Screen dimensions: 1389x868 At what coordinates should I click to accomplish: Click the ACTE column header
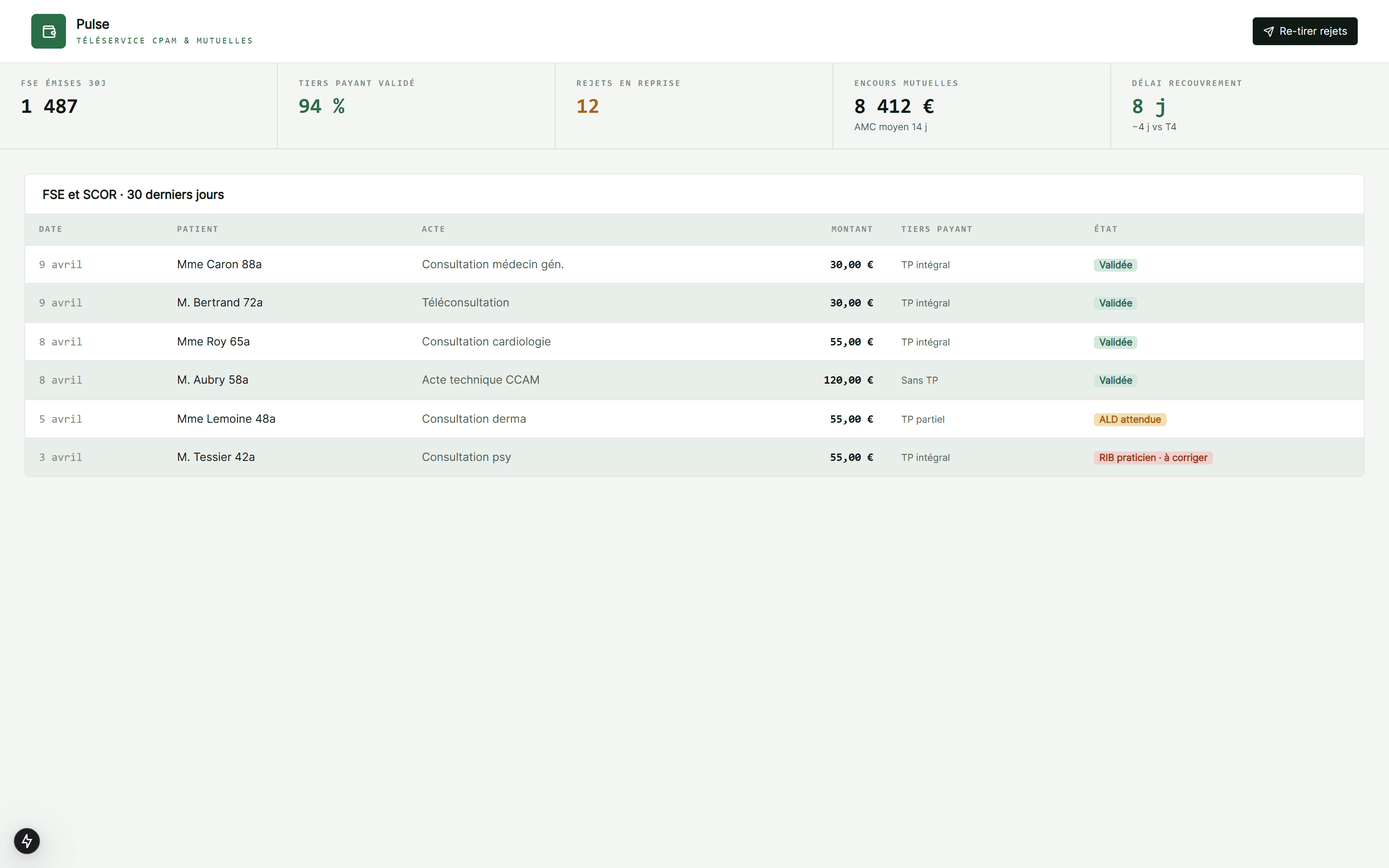coord(433,229)
